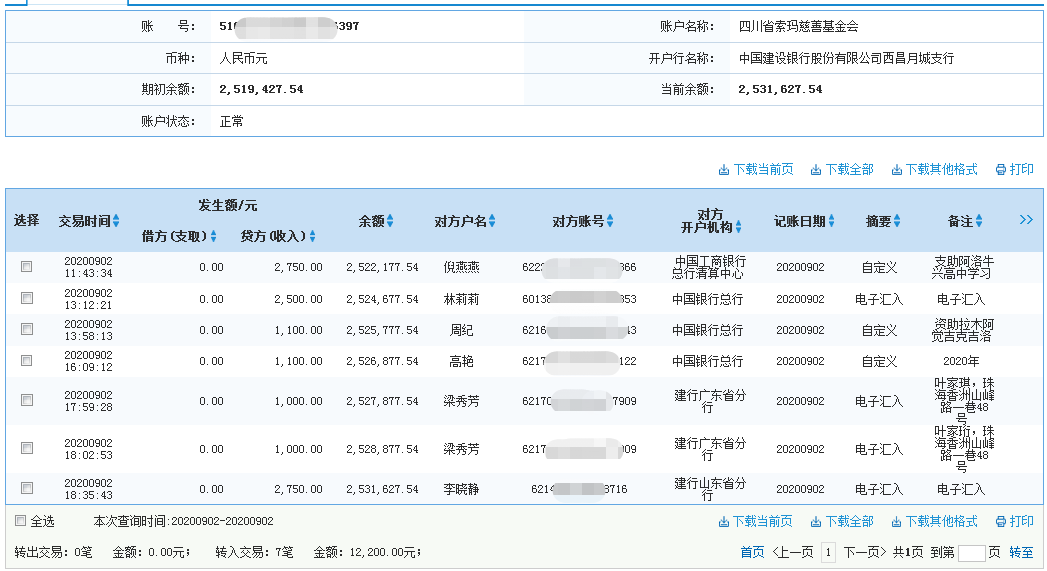Select the 周纪 transaction checkbox

tap(27, 329)
